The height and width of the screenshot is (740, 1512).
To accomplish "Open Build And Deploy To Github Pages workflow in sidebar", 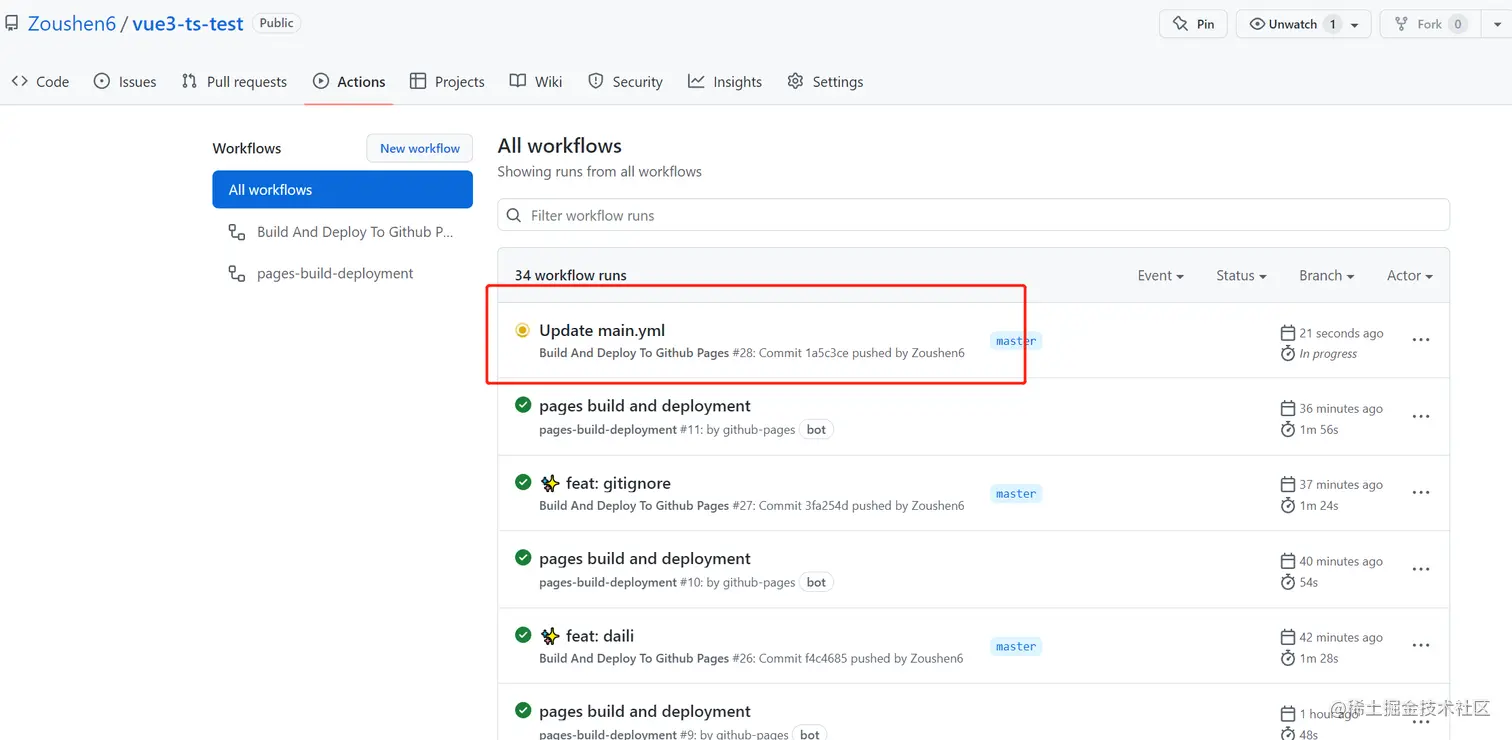I will point(342,232).
